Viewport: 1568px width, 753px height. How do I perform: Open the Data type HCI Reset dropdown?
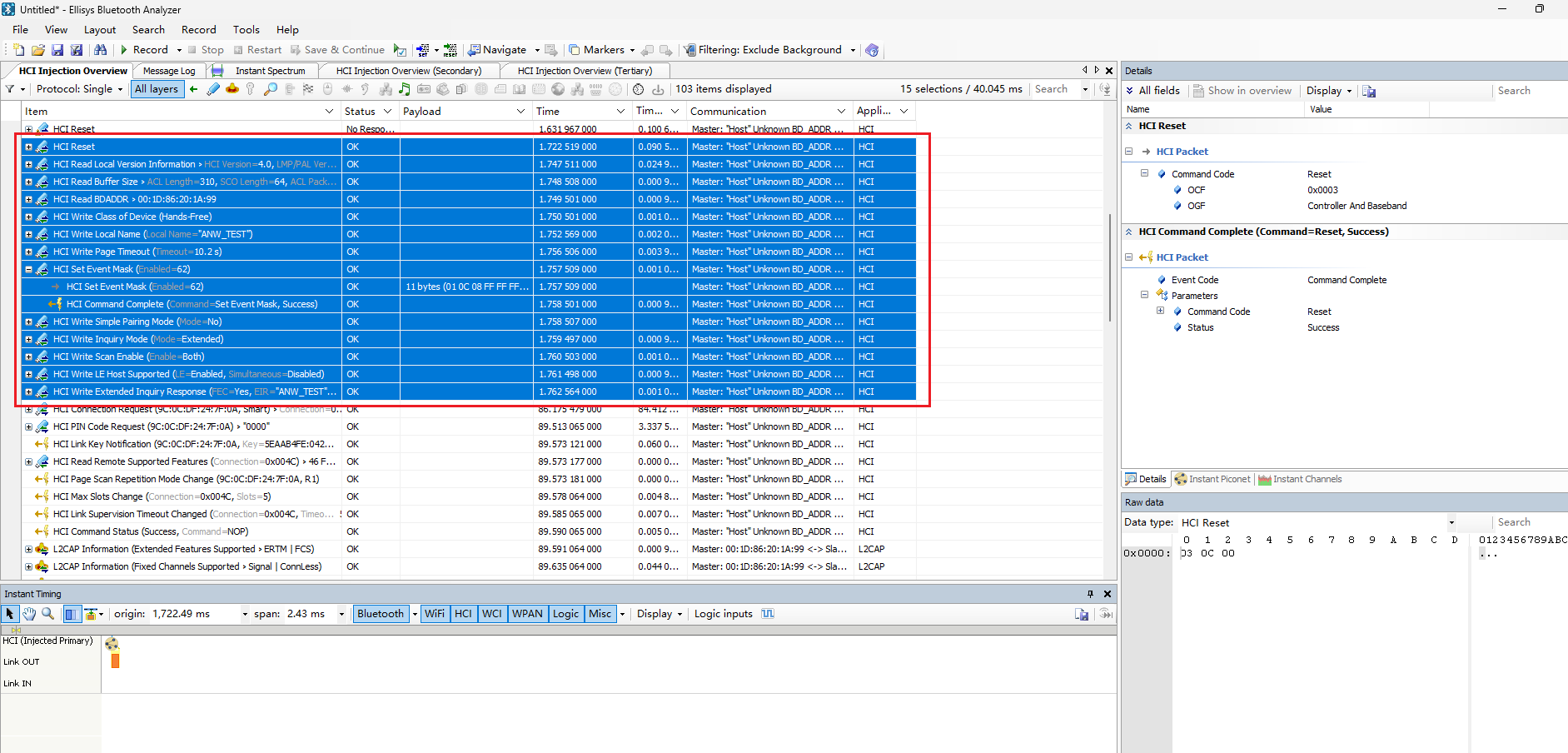coord(1451,522)
